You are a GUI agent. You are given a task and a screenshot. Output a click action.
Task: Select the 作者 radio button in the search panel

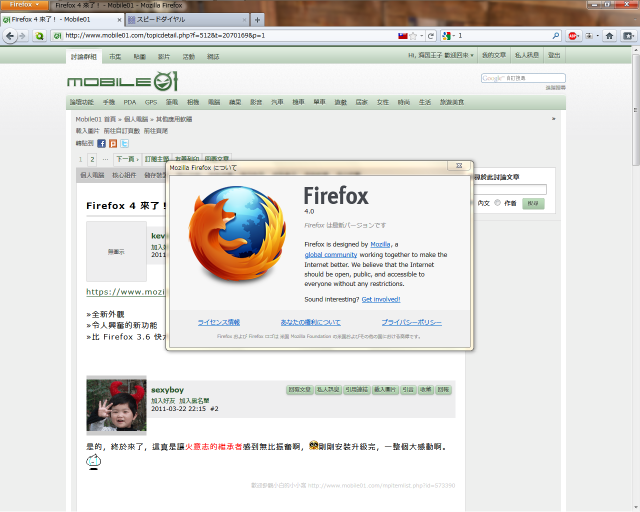pos(498,203)
